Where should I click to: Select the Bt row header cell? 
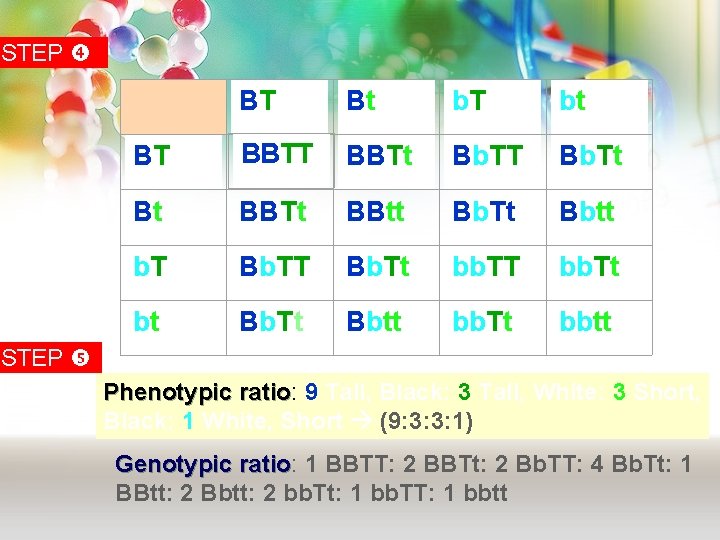174,217
